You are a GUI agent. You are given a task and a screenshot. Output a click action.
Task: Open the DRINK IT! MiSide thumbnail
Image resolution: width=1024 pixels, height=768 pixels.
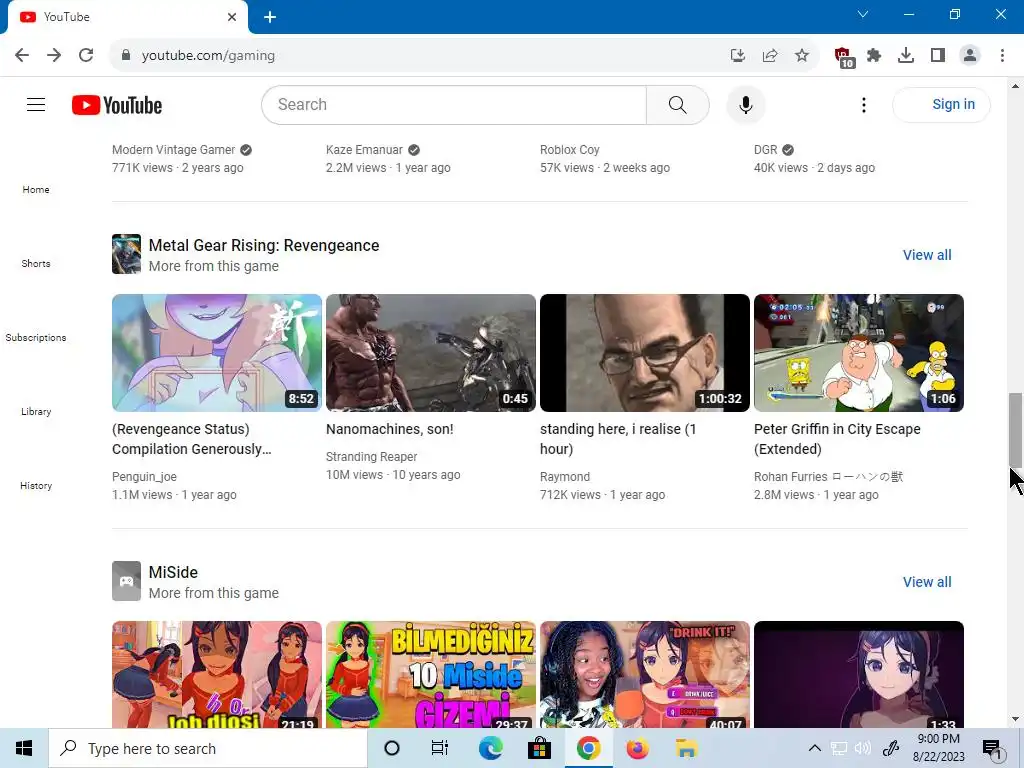pos(645,674)
